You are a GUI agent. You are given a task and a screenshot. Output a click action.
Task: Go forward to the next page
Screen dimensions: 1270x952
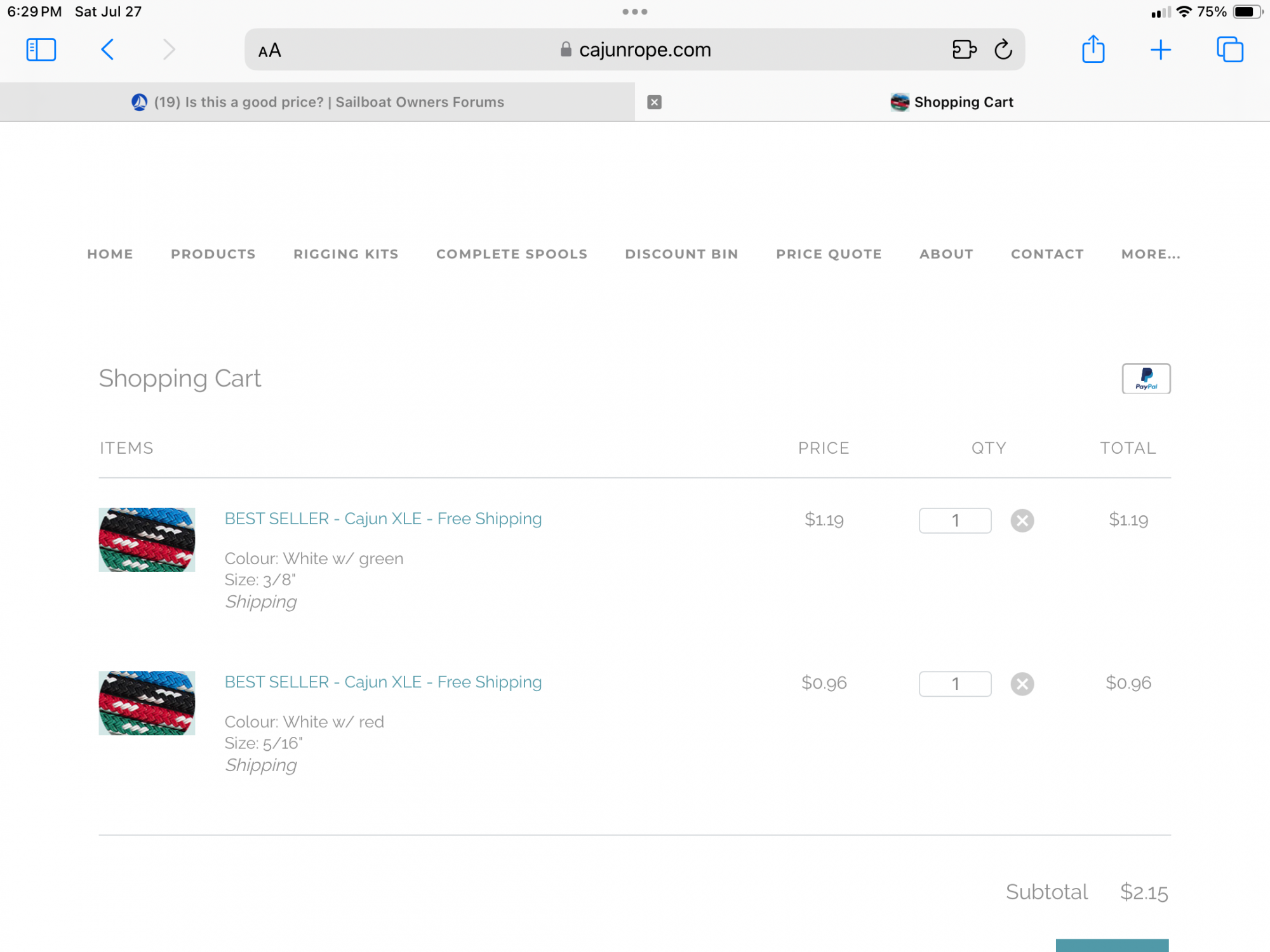168,50
